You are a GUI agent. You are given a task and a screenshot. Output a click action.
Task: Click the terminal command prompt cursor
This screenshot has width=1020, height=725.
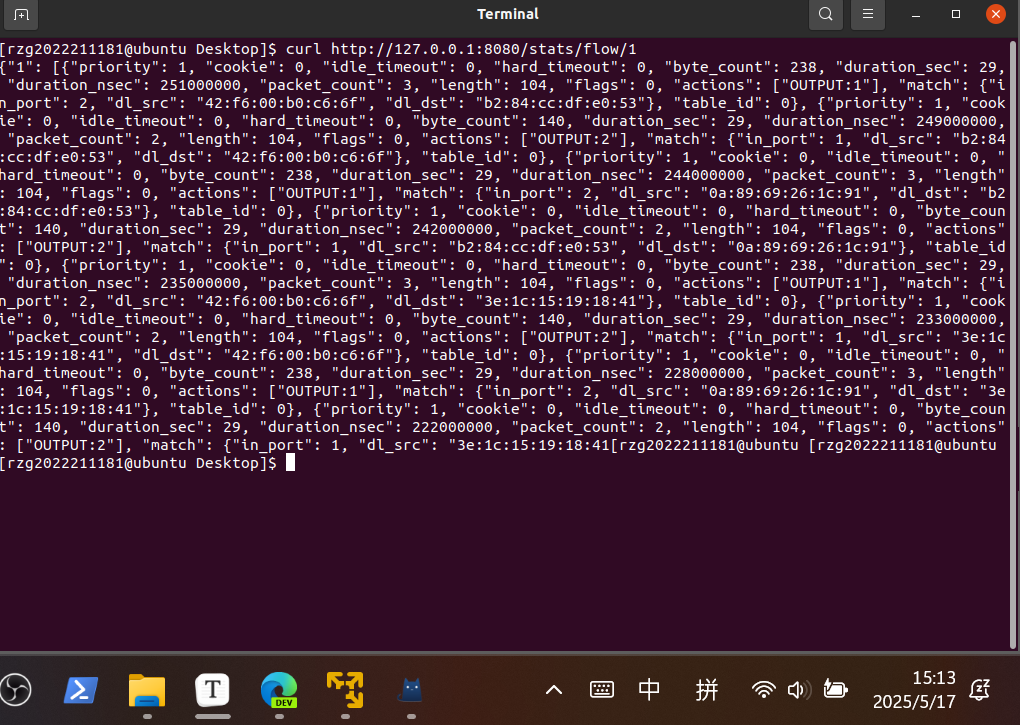pos(291,463)
